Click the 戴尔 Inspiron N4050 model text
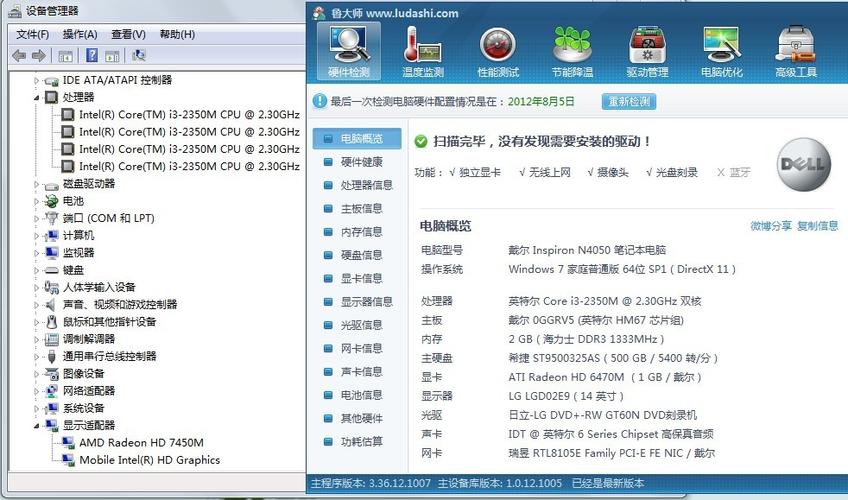 click(587, 250)
